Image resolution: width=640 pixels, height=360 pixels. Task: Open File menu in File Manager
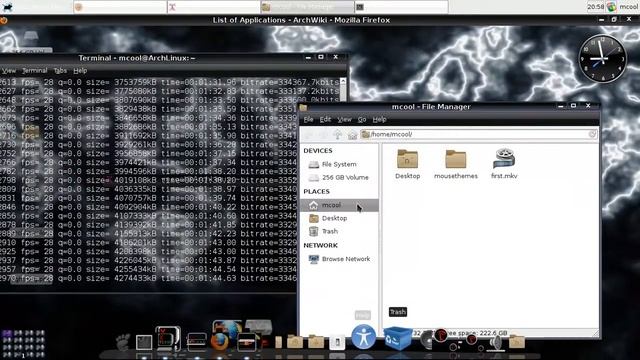309,120
